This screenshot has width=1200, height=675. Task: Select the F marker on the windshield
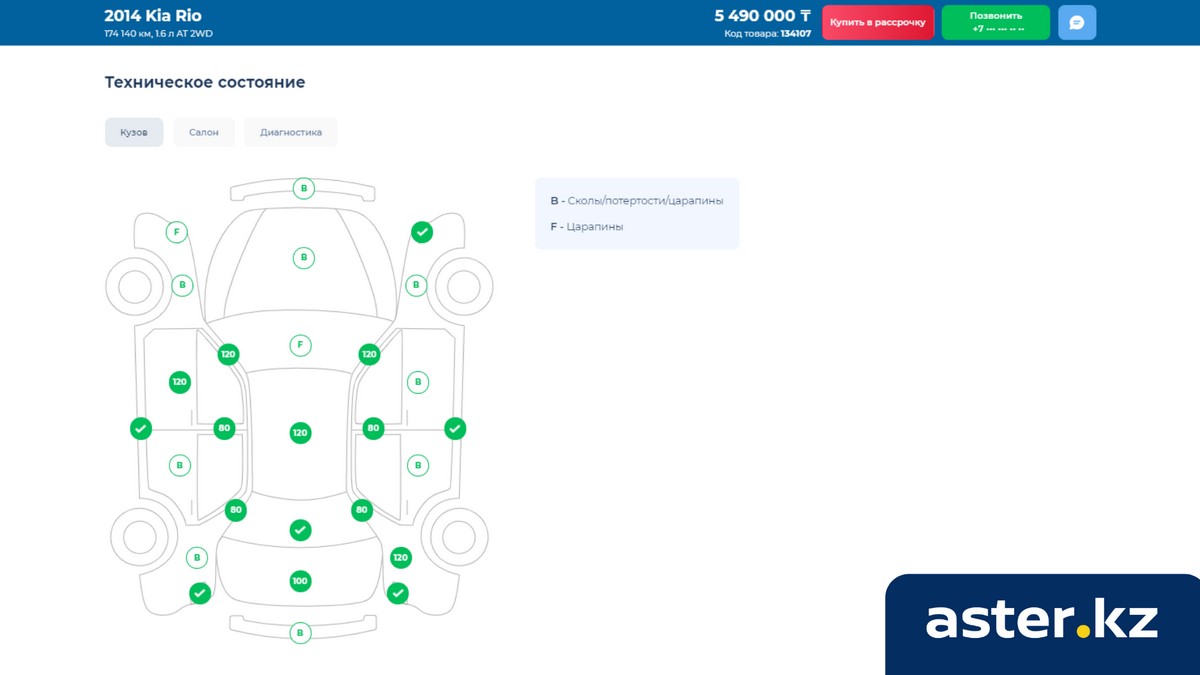299,345
